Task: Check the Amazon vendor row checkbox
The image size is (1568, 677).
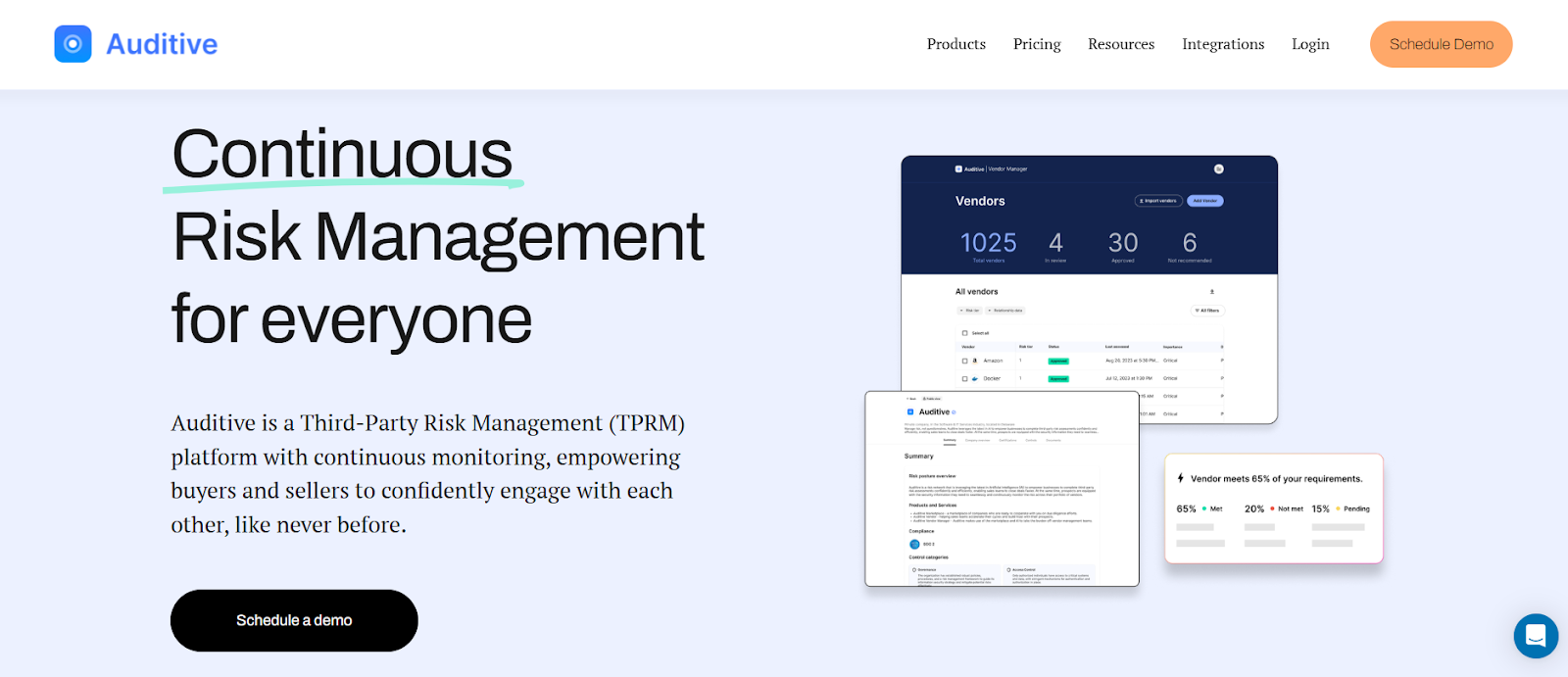Action: pyautogui.click(x=964, y=361)
